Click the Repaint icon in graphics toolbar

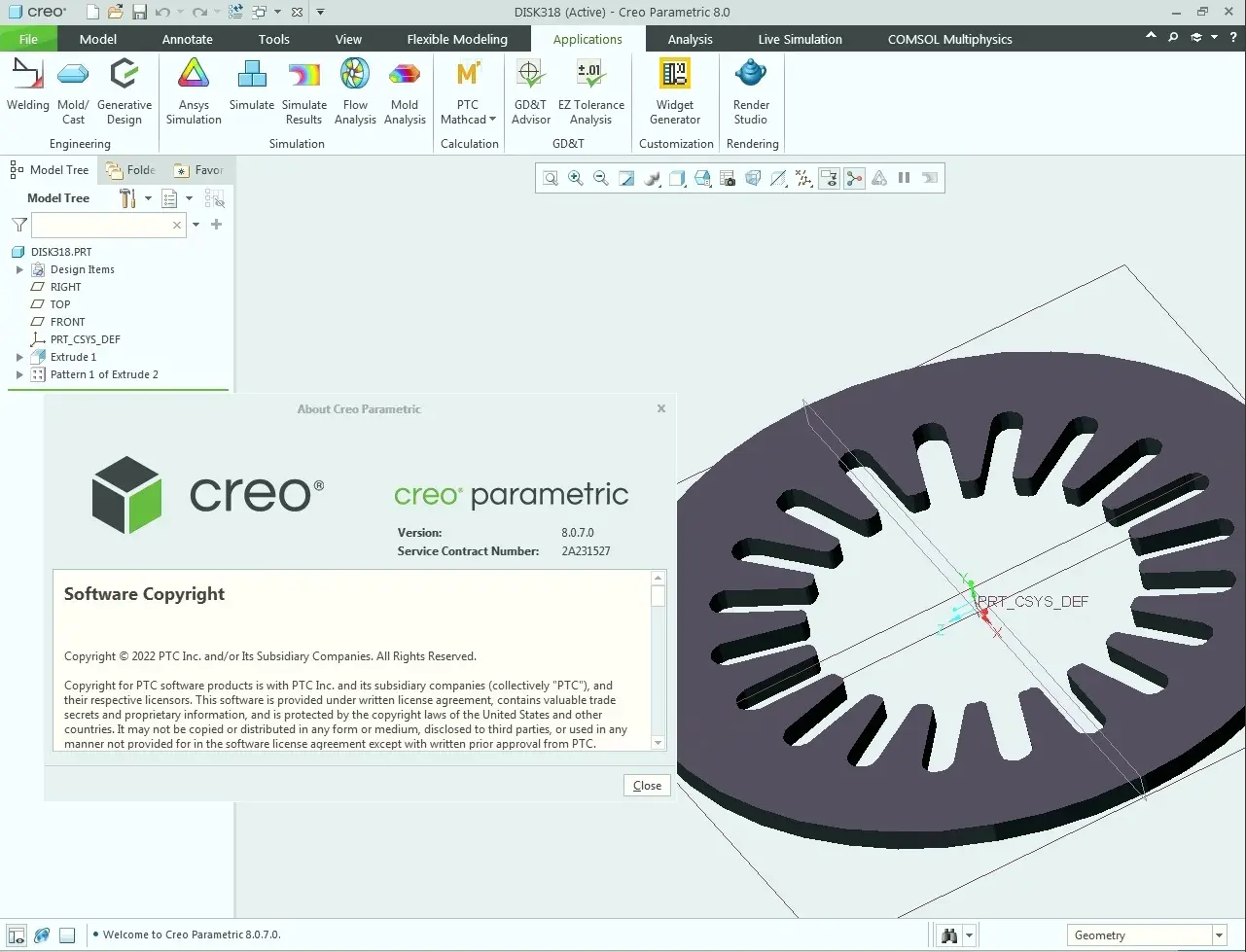pyautogui.click(x=626, y=178)
